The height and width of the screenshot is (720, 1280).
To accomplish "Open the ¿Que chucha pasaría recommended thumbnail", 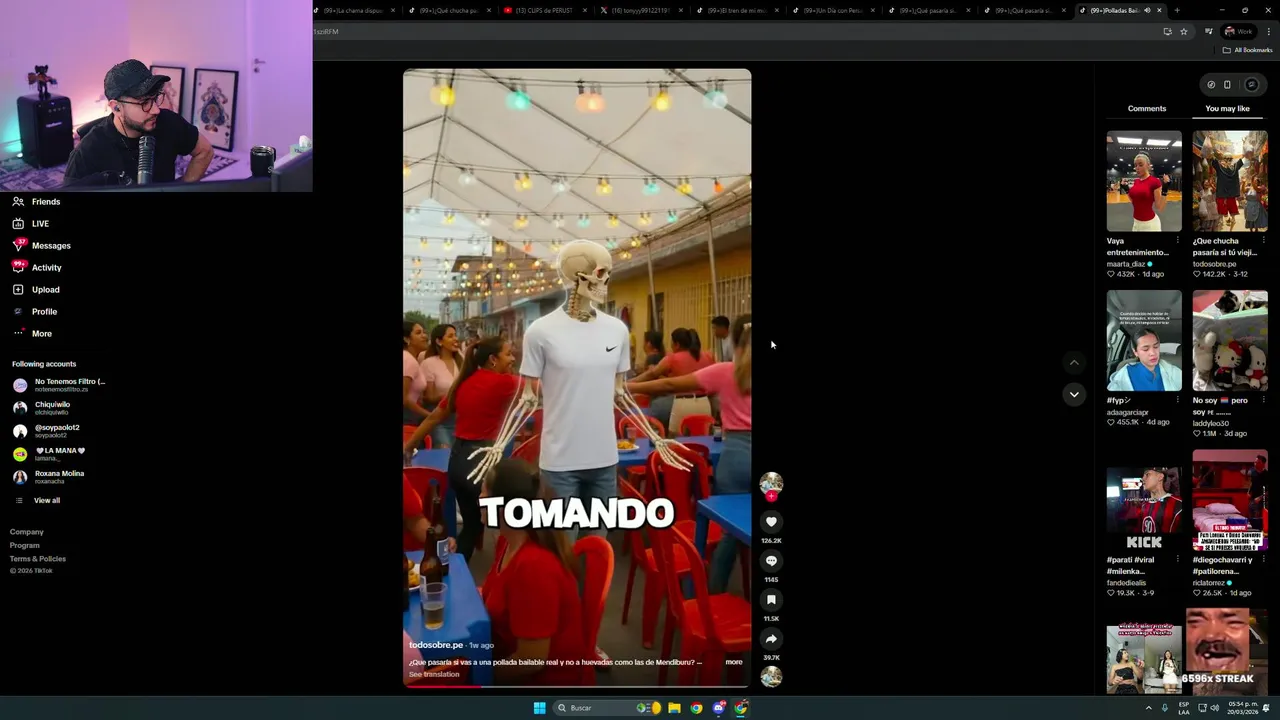I will pyautogui.click(x=1230, y=181).
